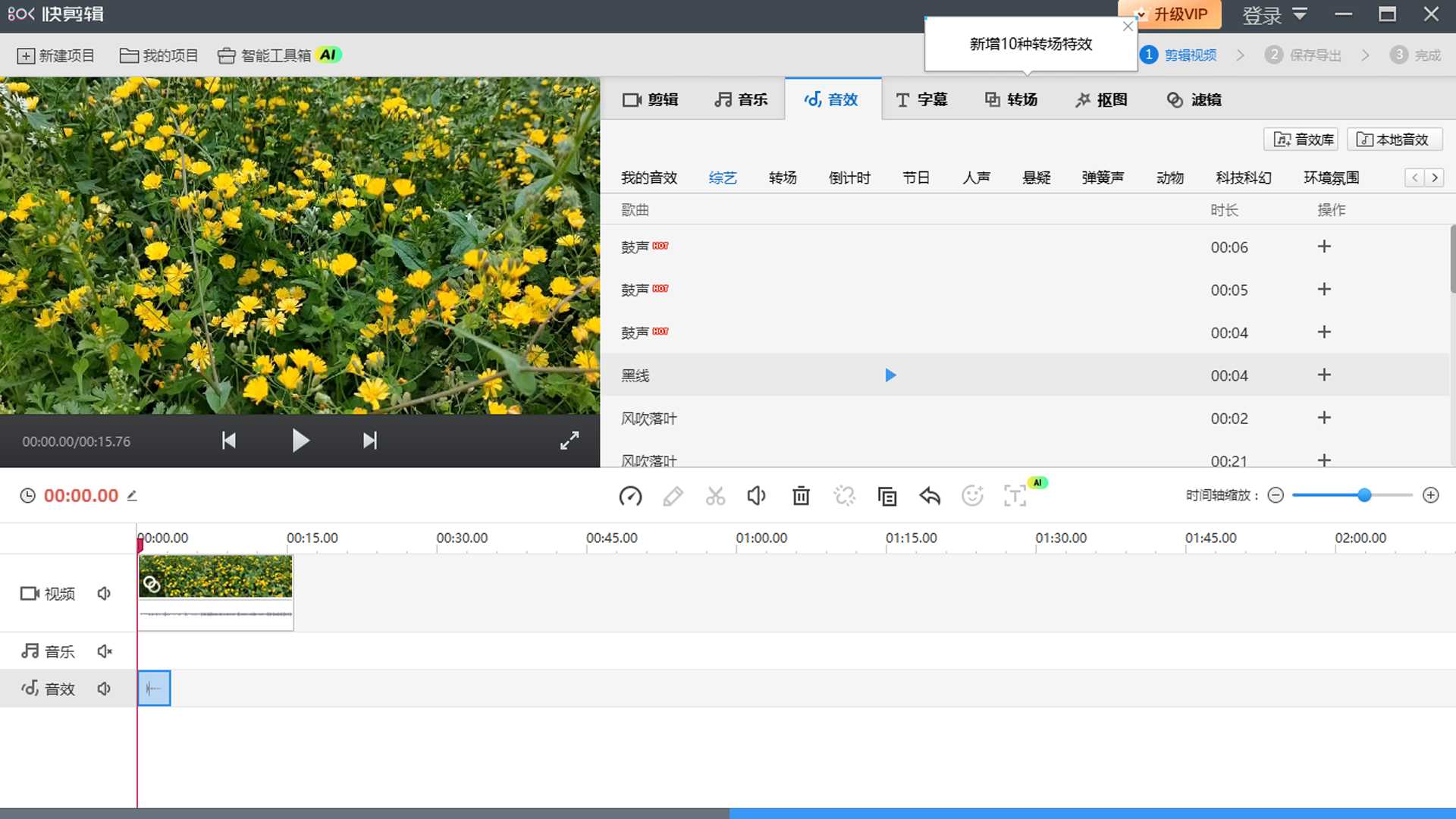This screenshot has height=819, width=1456.
Task: Zoom out timeline with minus icon
Action: (x=1276, y=495)
